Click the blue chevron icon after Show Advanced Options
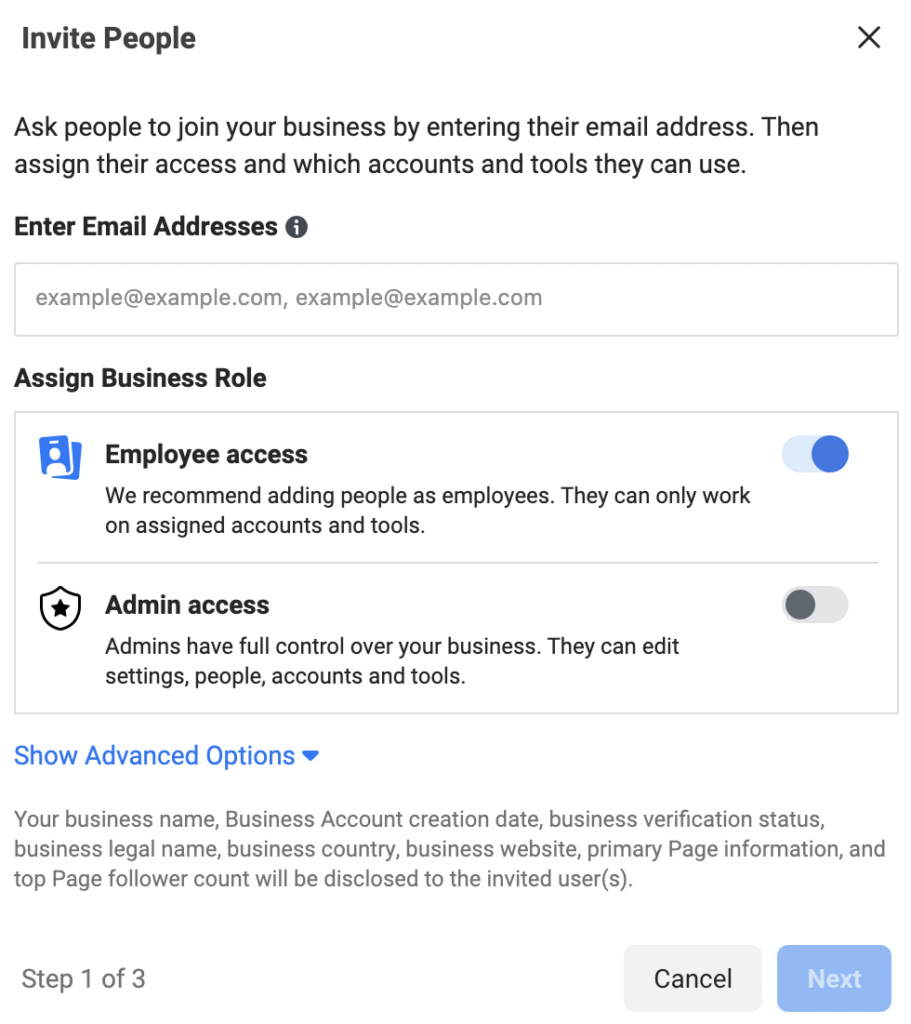The width and height of the screenshot is (911, 1024). [311, 756]
